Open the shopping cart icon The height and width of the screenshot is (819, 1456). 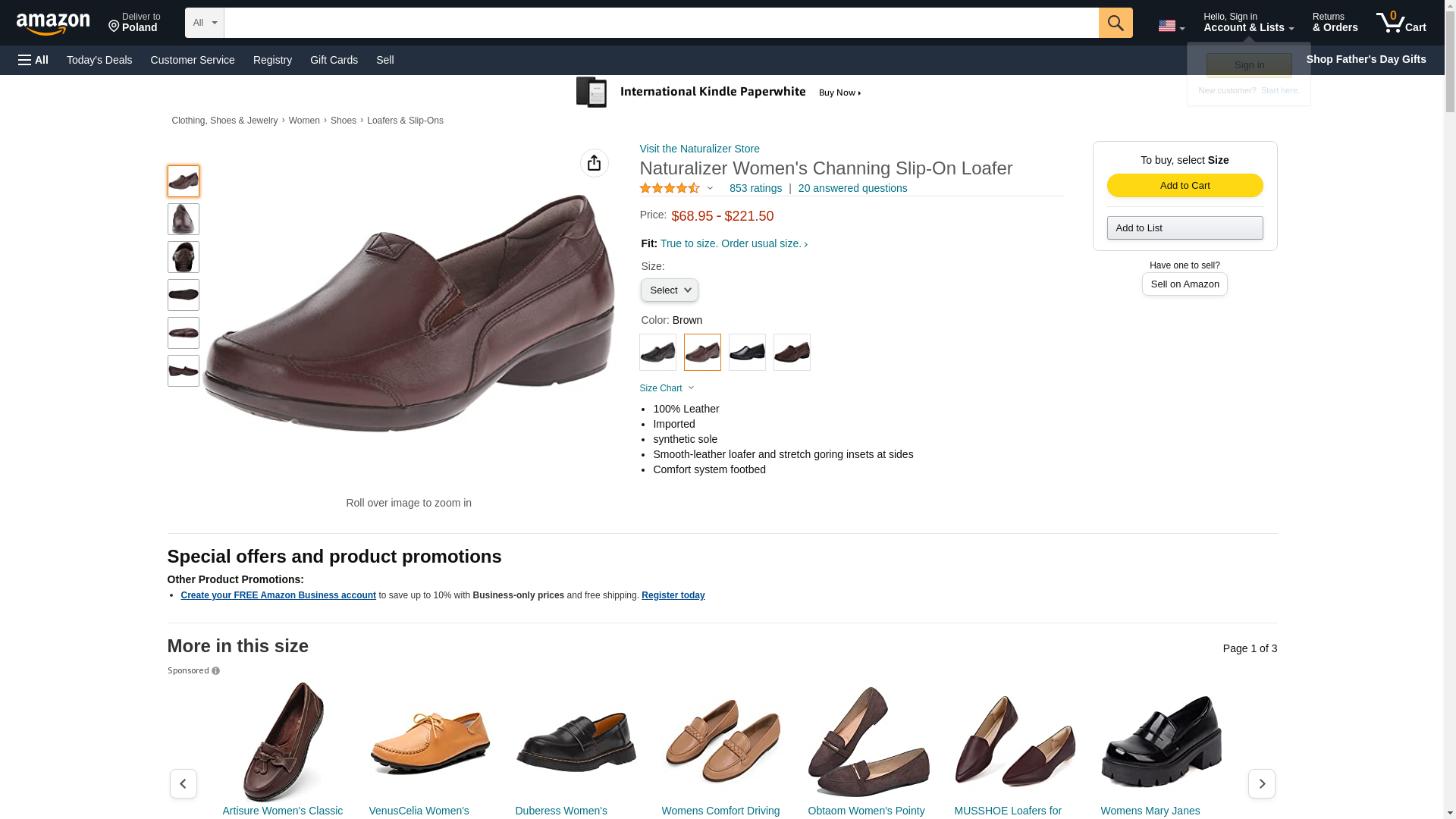[1400, 23]
